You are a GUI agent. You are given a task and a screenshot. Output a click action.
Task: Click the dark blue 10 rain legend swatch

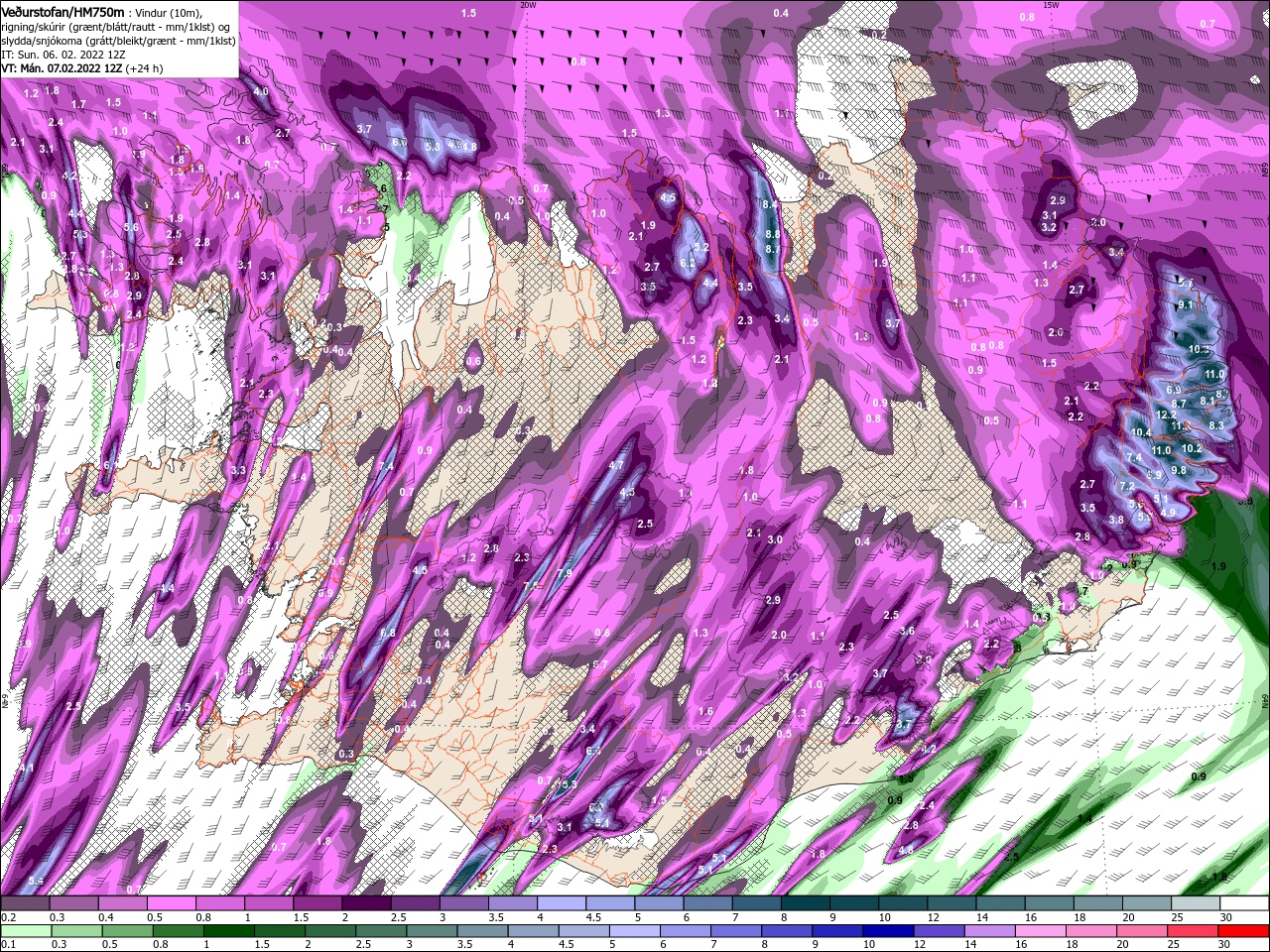coord(890,931)
